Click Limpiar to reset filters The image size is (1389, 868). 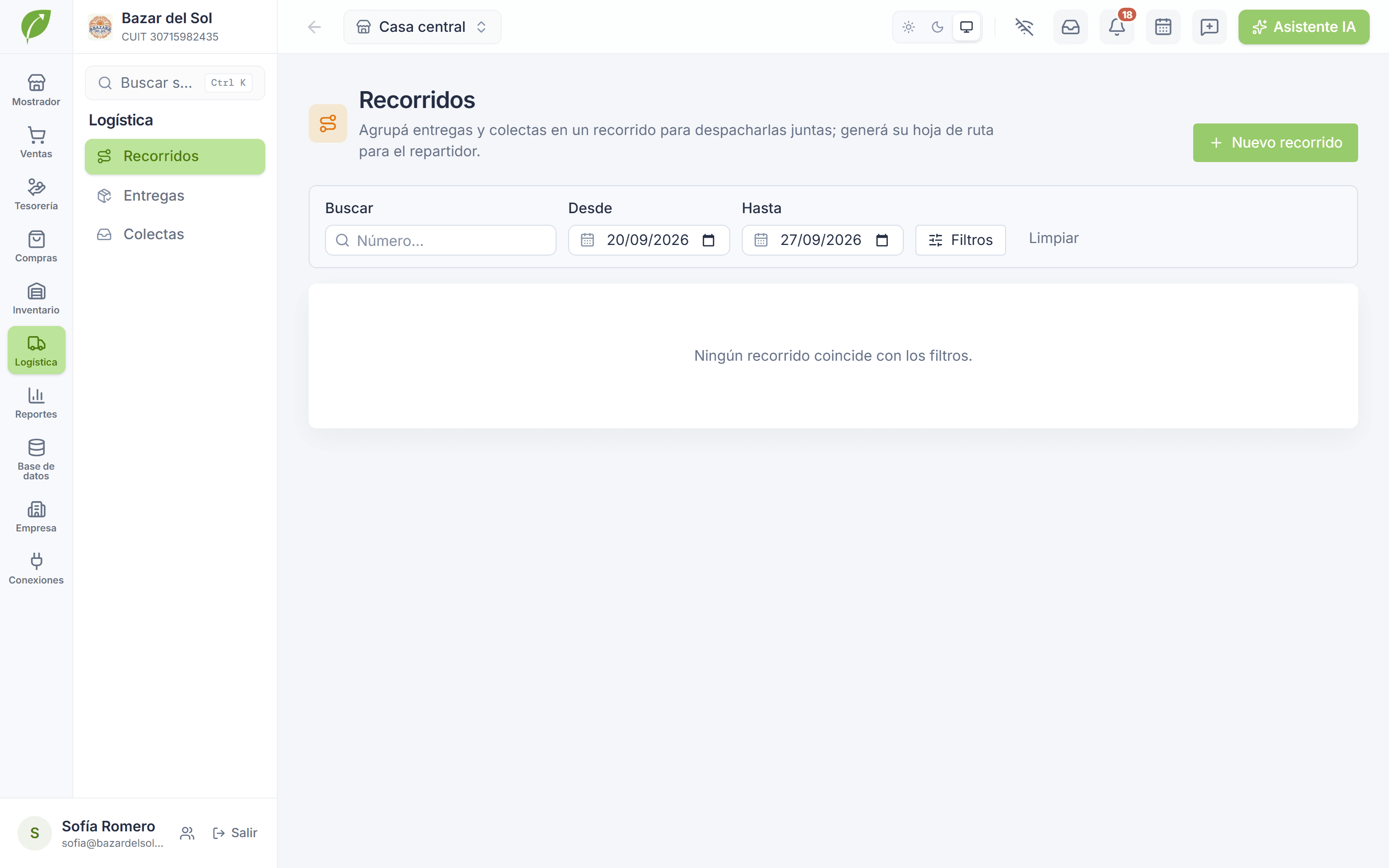point(1053,238)
